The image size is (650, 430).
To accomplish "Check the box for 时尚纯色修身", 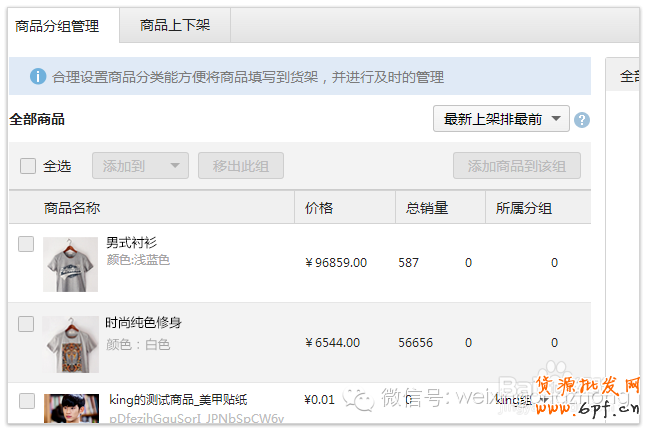I will tap(26, 324).
